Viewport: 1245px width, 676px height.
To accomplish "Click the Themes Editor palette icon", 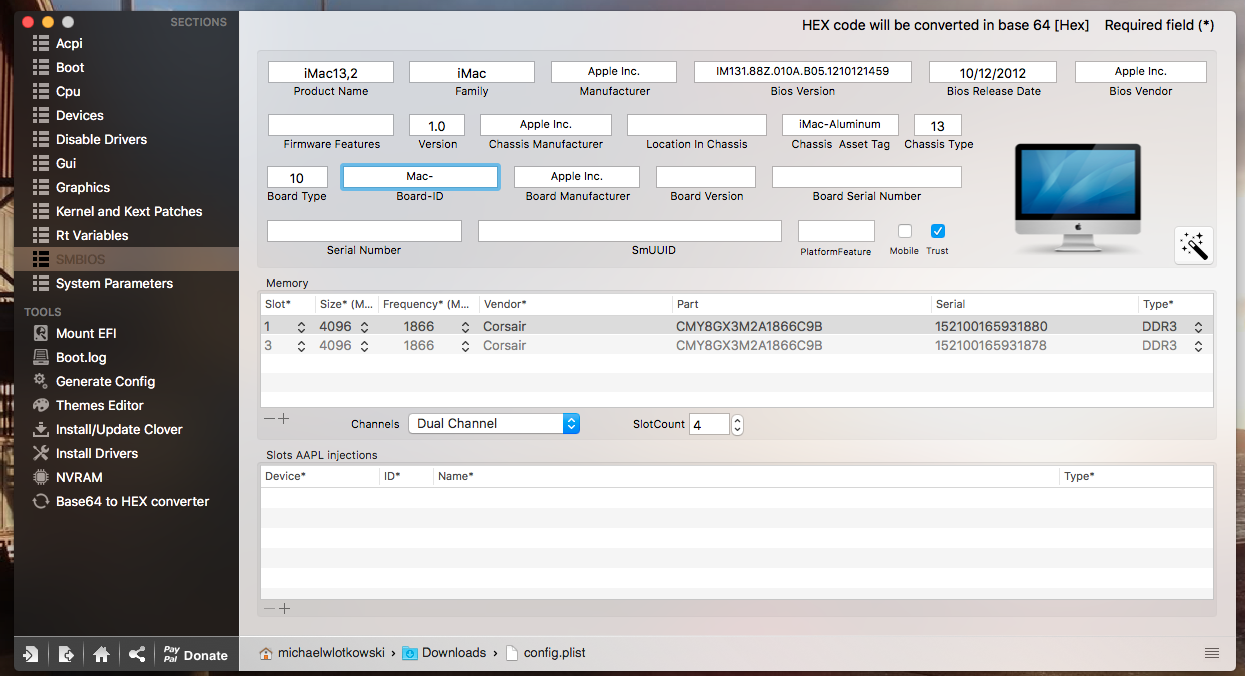I will coord(41,405).
